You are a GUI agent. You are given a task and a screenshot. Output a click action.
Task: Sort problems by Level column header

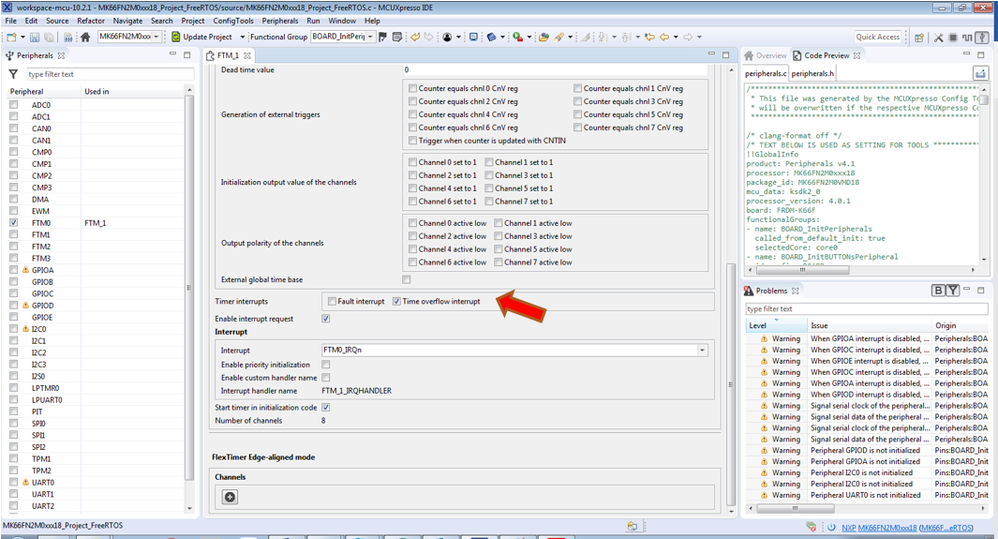776,325
